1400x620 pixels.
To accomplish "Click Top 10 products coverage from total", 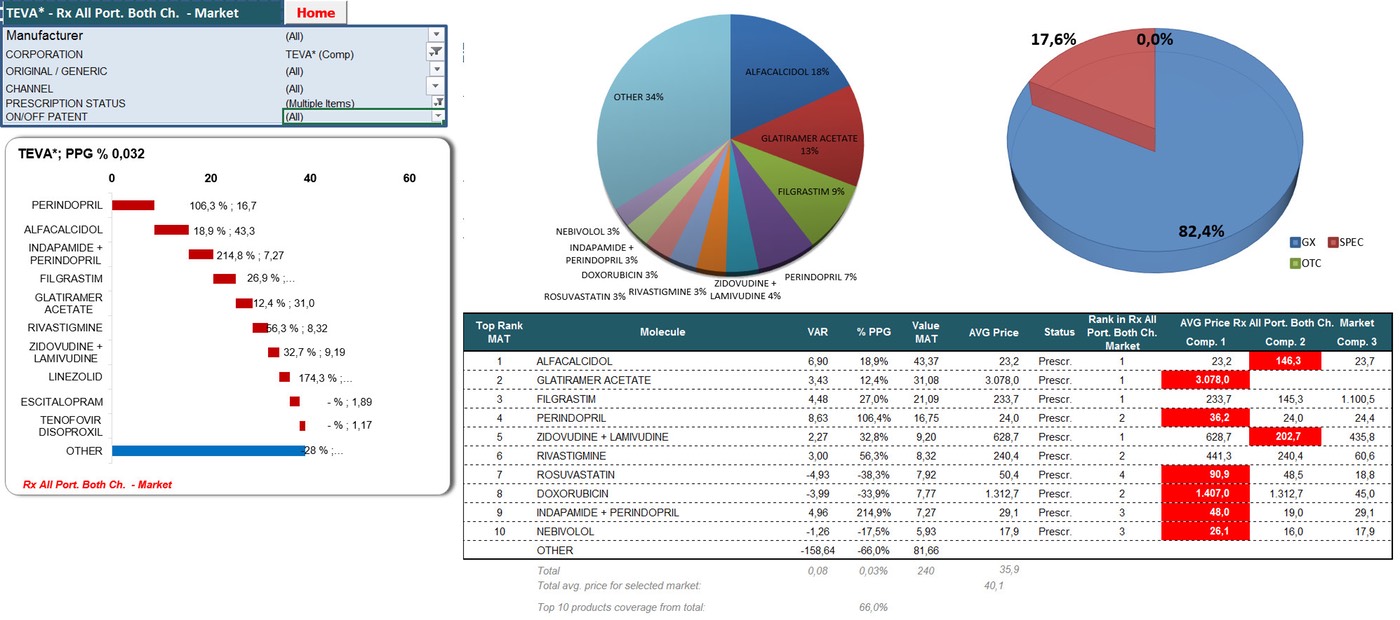I will 621,607.
